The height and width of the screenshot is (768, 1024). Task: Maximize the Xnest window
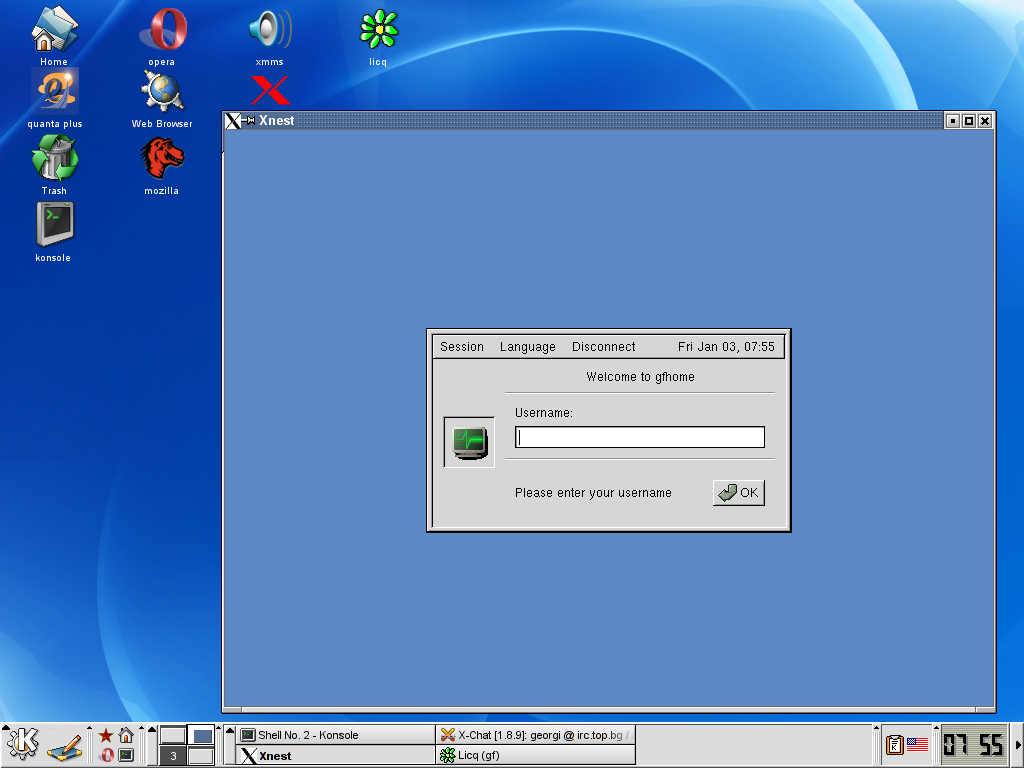[969, 121]
